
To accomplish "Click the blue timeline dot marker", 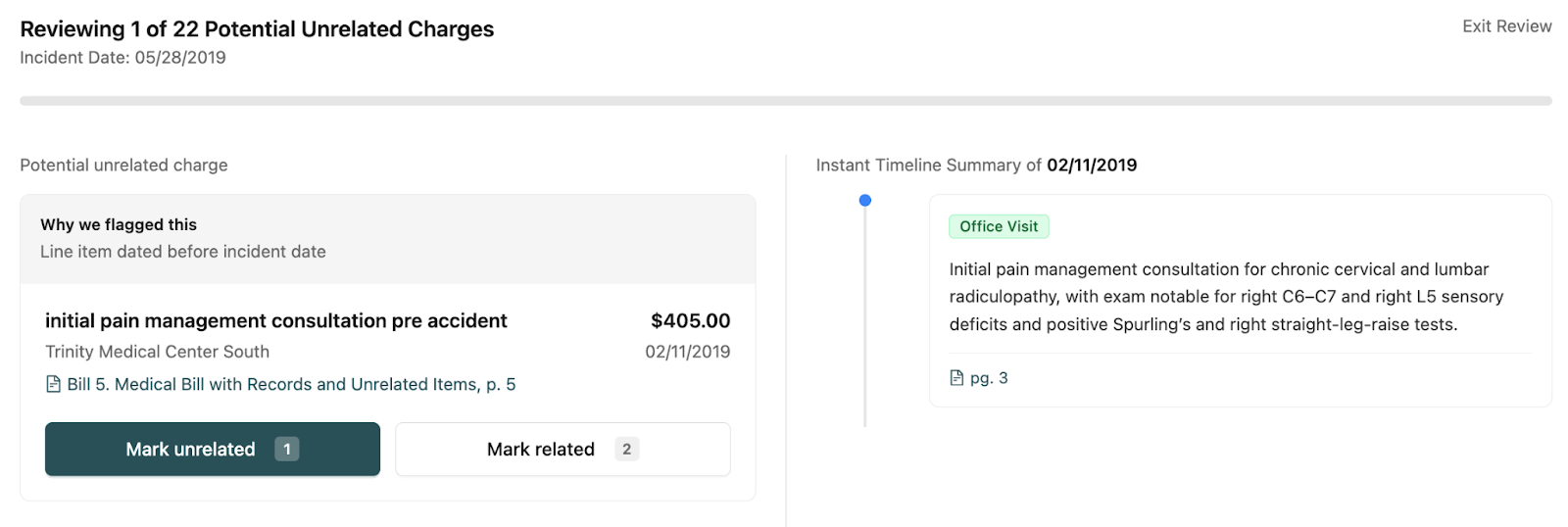I will (x=864, y=201).
